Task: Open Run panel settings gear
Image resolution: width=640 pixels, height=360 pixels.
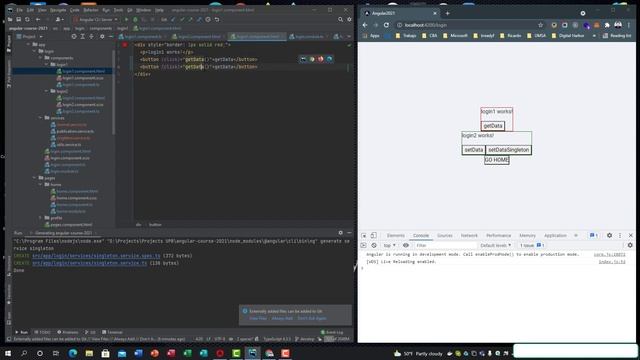Action: pyautogui.click(x=340, y=233)
